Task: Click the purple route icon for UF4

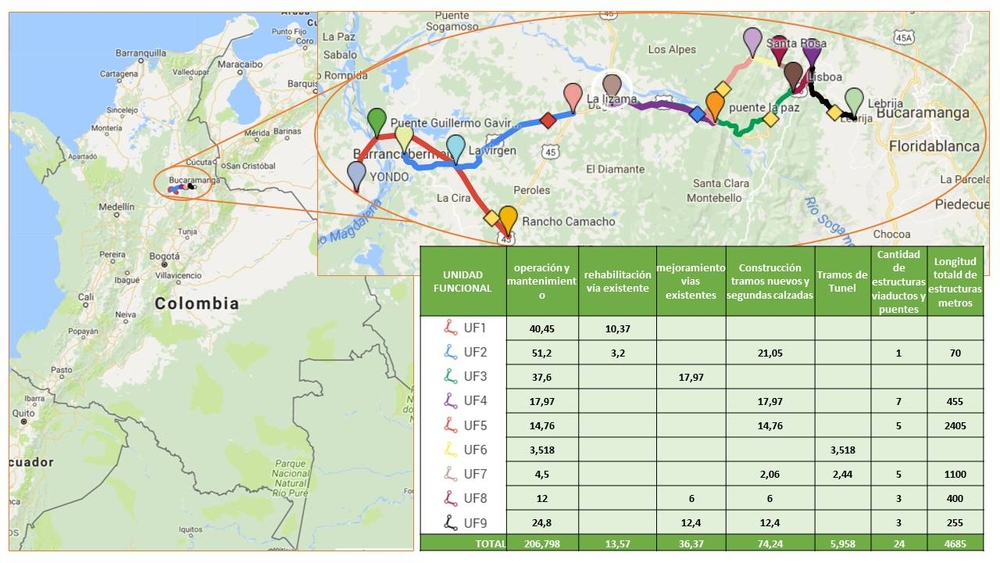Action: click(451, 400)
